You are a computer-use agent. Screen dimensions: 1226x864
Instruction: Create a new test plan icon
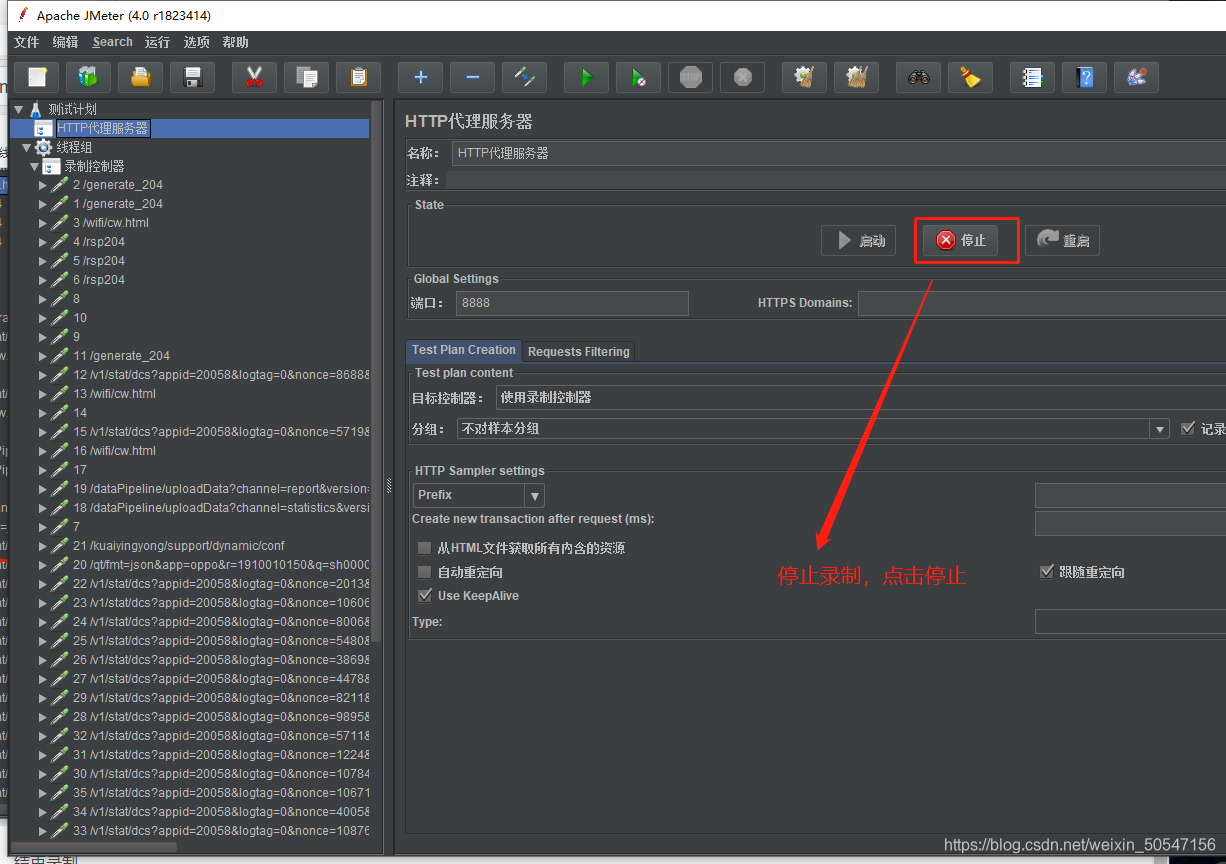tap(37, 77)
